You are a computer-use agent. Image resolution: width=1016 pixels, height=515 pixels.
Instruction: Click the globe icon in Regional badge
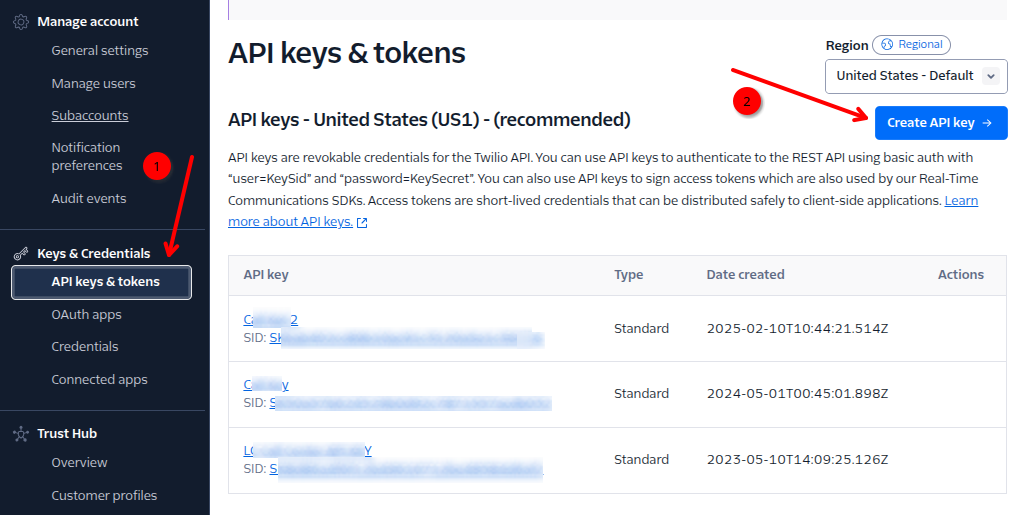(885, 45)
